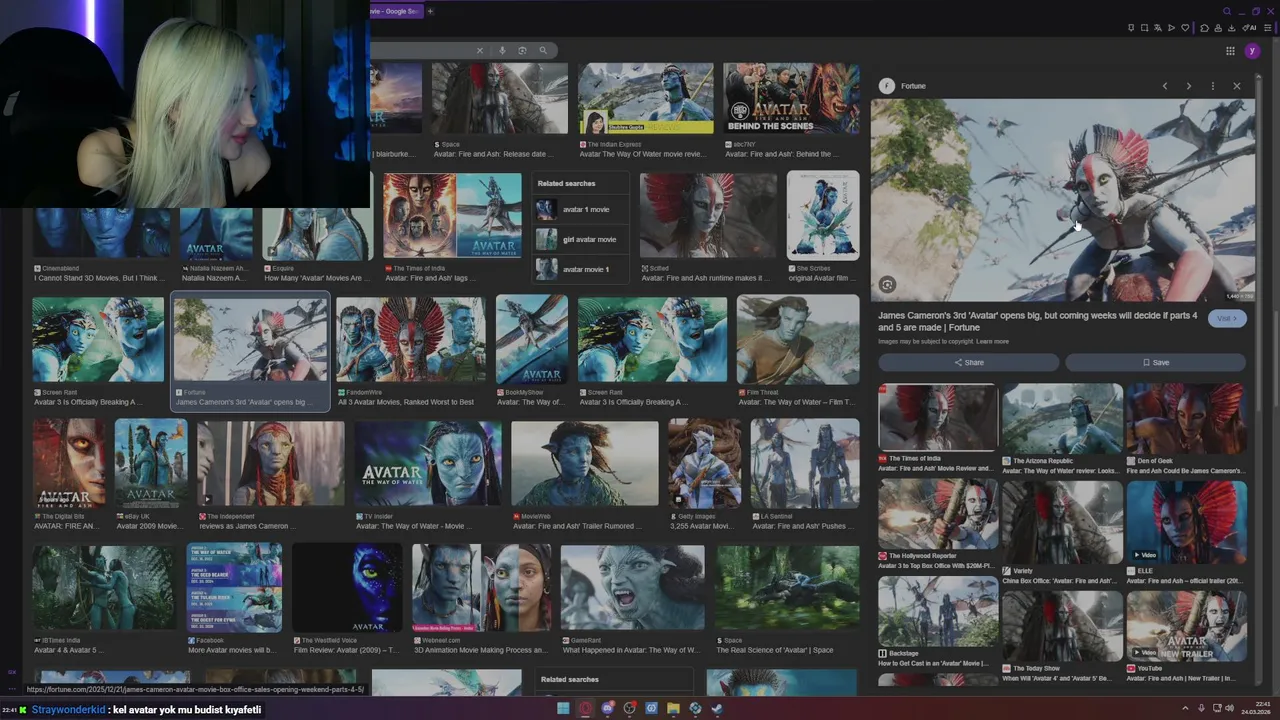1280x720 pixels.
Task: Open Google apps grid
Action: 1230,51
